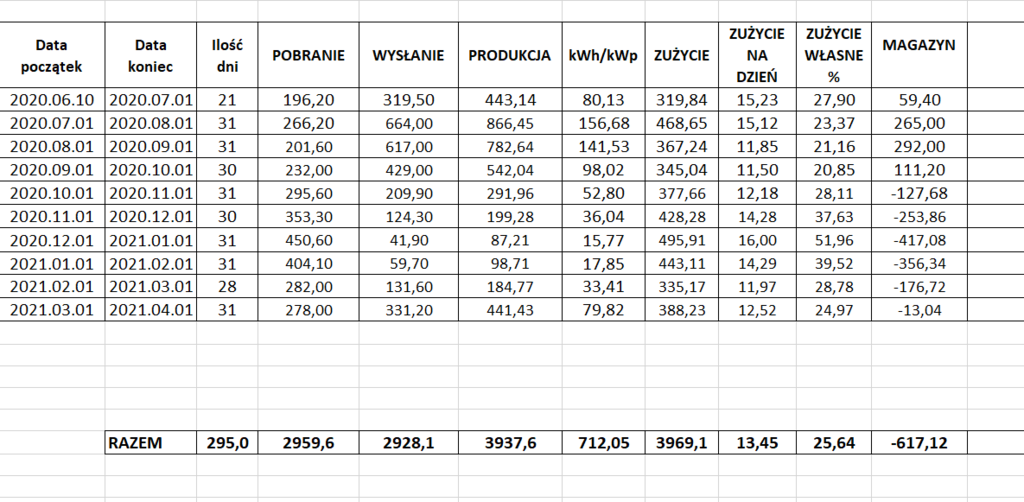
Task: Select the PRODUKCJA header cell
Action: click(509, 55)
